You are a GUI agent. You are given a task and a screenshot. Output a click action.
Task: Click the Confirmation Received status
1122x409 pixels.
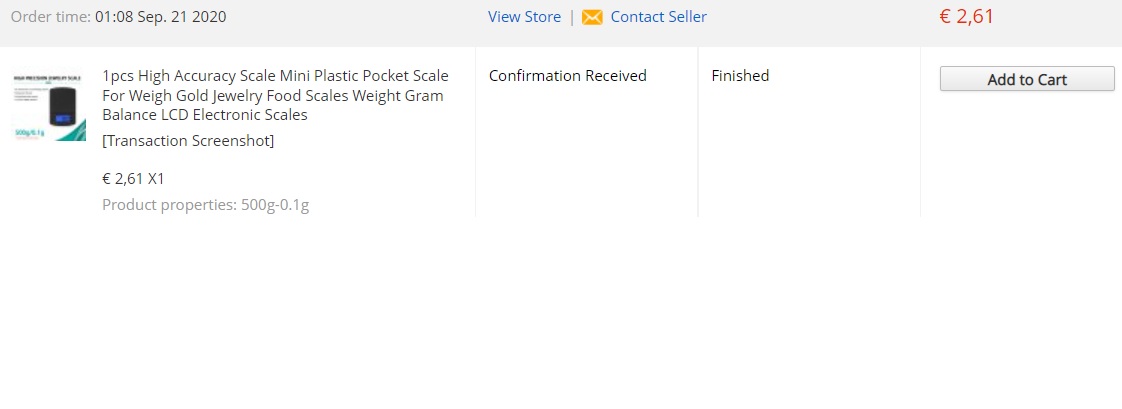coord(567,76)
